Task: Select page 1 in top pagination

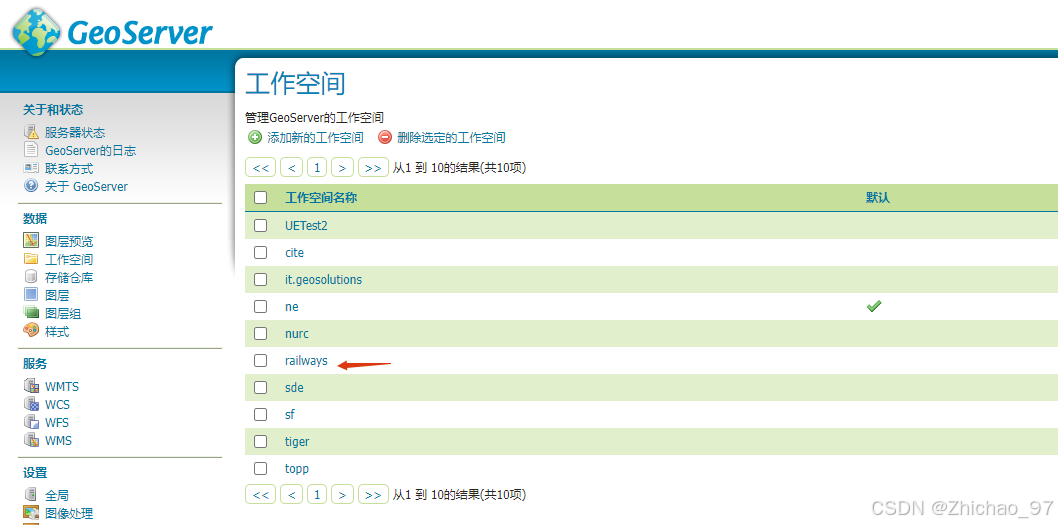Action: [x=316, y=167]
